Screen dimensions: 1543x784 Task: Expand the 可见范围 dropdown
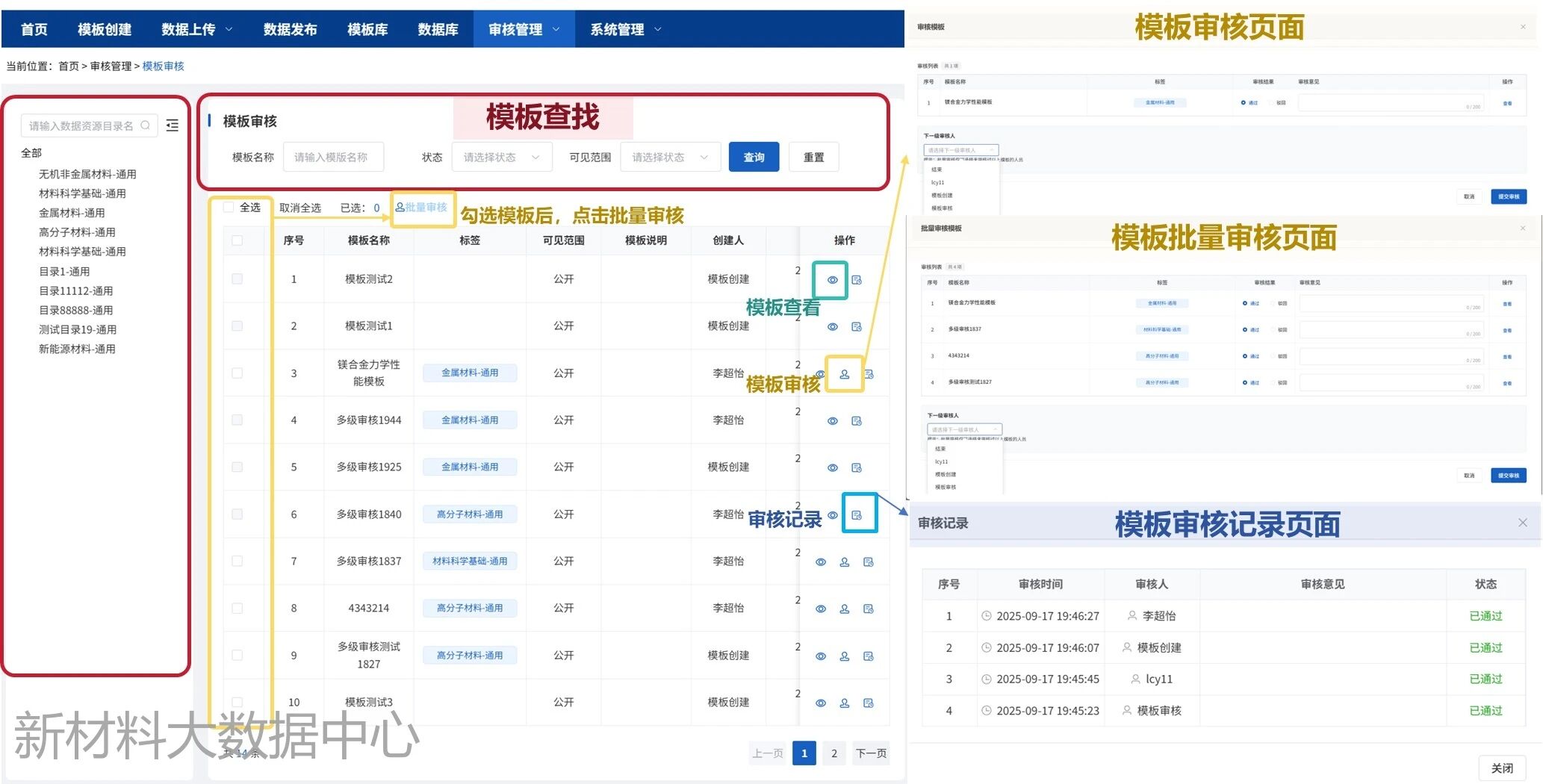[x=669, y=158]
